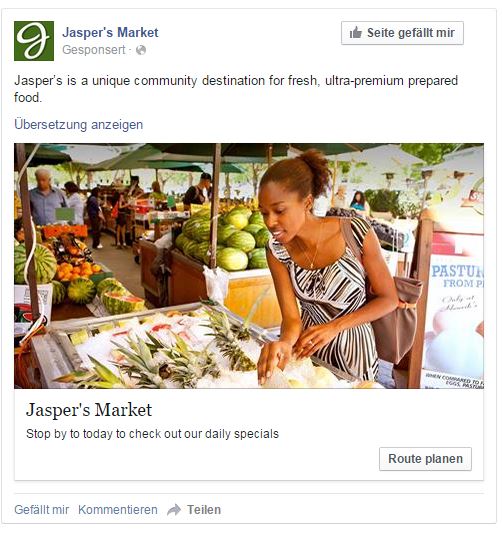The height and width of the screenshot is (533, 502).
Task: Click the share arrow icon beside Teilen
Action: click(x=174, y=510)
